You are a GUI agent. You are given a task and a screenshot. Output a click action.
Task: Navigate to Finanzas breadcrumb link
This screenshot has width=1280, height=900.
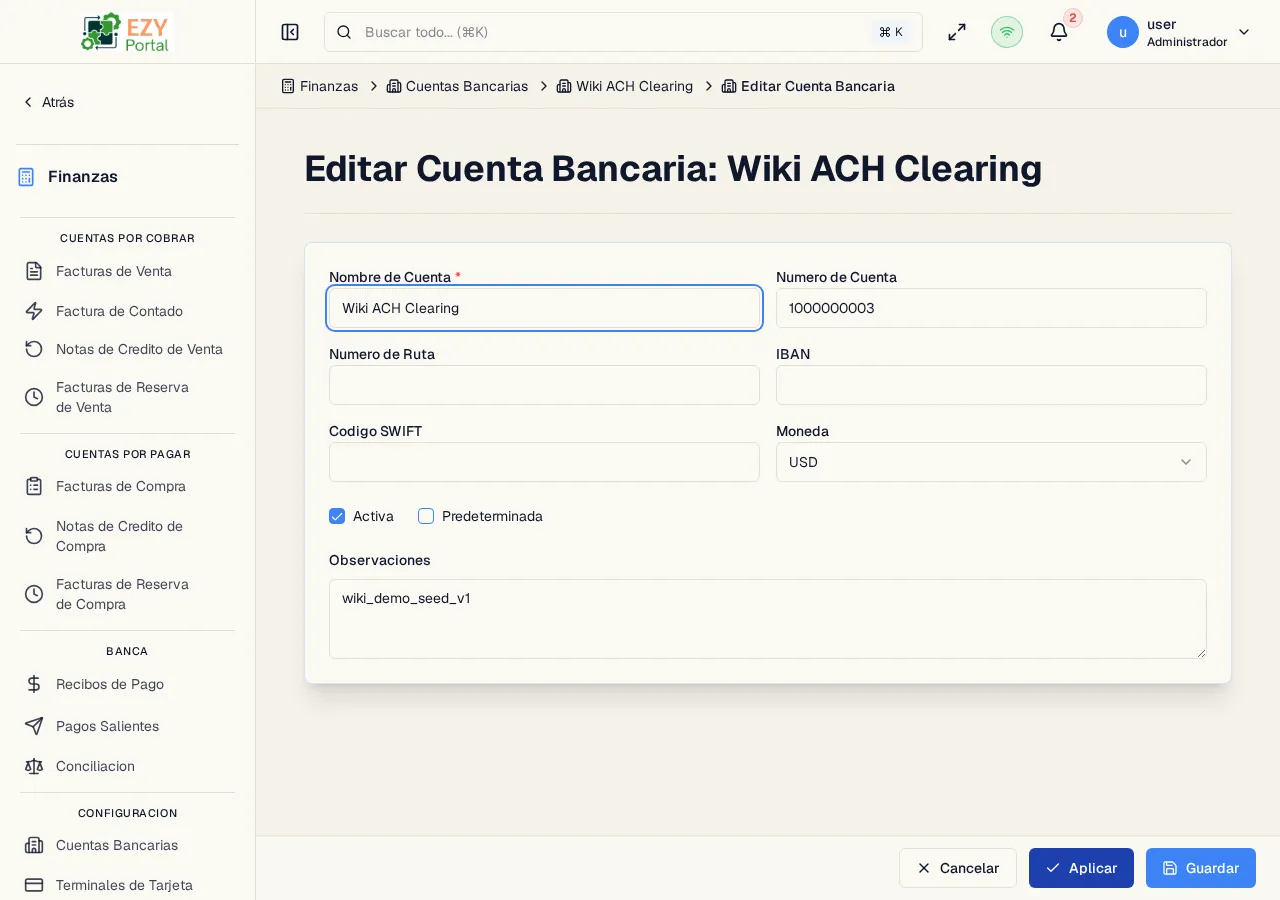(329, 86)
